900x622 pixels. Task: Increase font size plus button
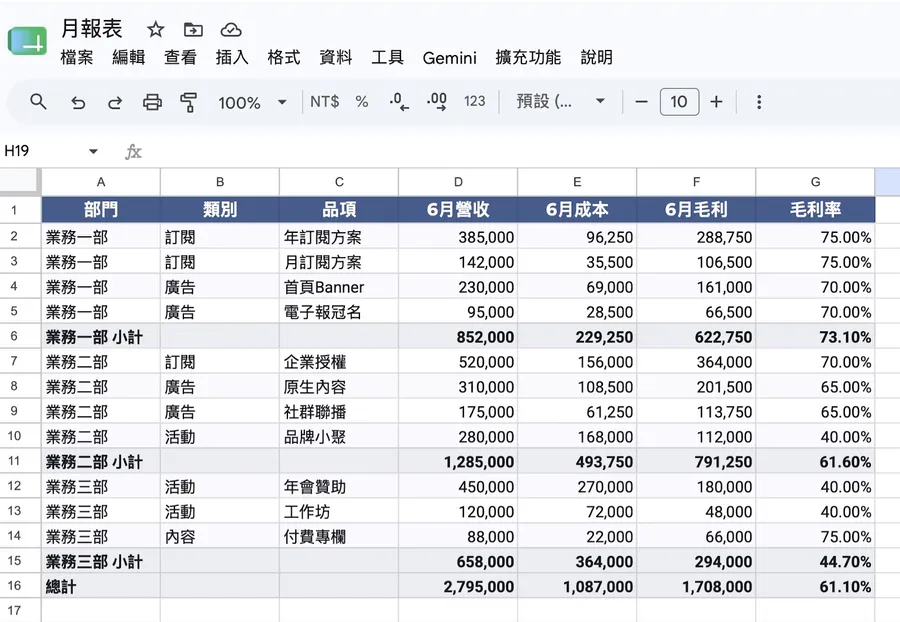pyautogui.click(x=716, y=102)
